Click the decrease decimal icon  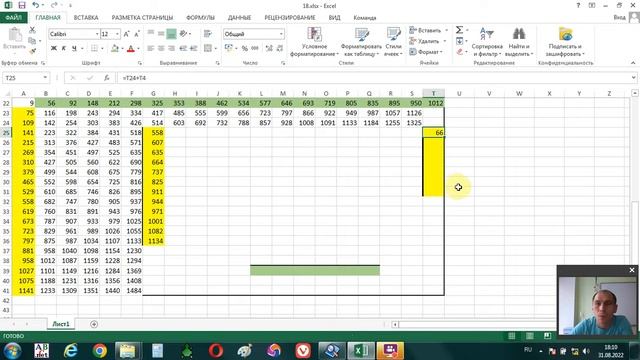pyautogui.click(x=280, y=48)
